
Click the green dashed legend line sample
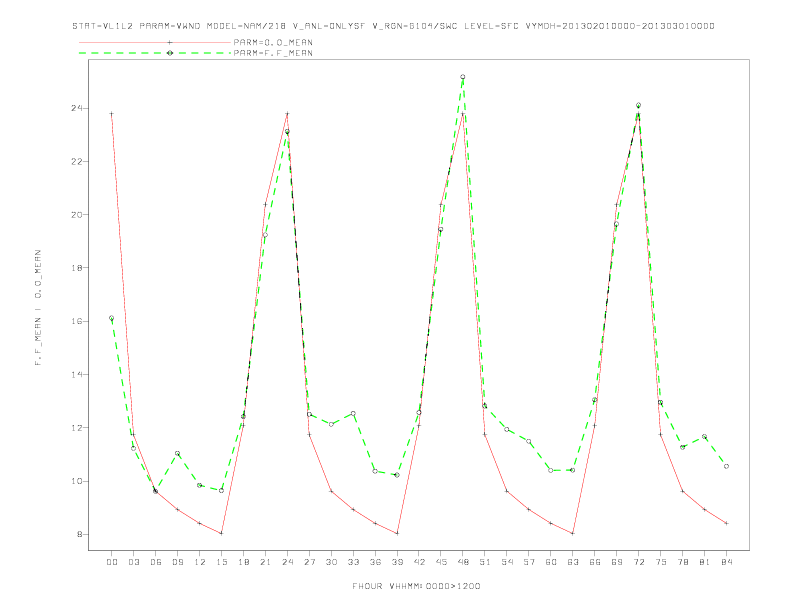click(x=155, y=53)
